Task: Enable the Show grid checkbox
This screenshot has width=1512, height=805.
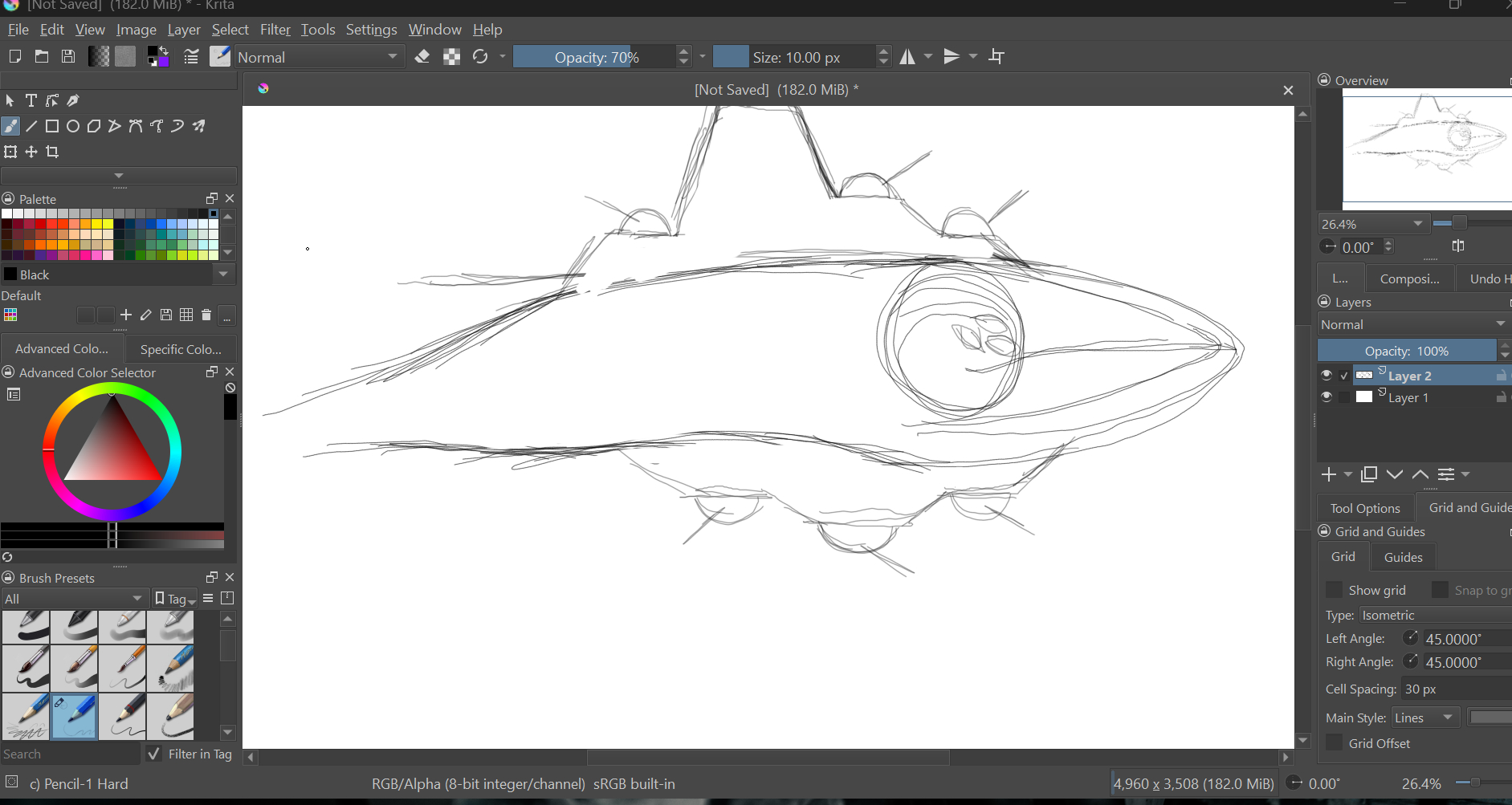Action: [1334, 590]
